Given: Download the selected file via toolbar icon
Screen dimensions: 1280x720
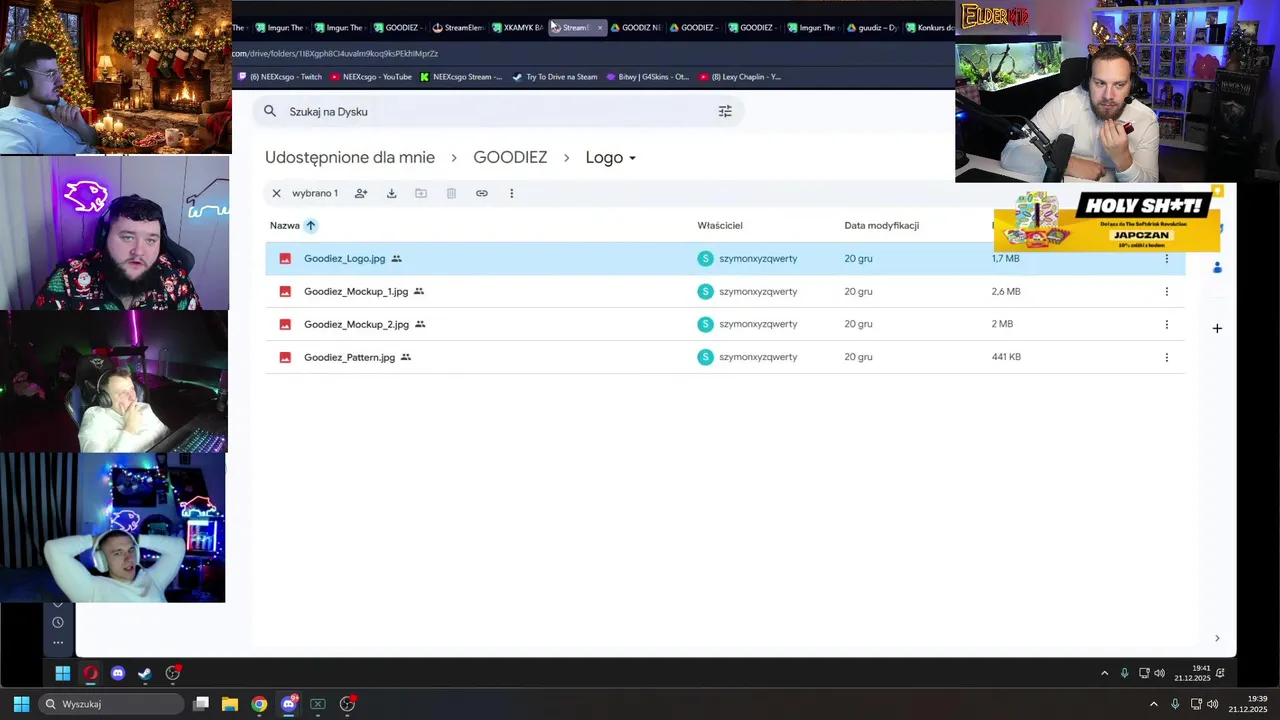Looking at the screenshot, I should [391, 193].
